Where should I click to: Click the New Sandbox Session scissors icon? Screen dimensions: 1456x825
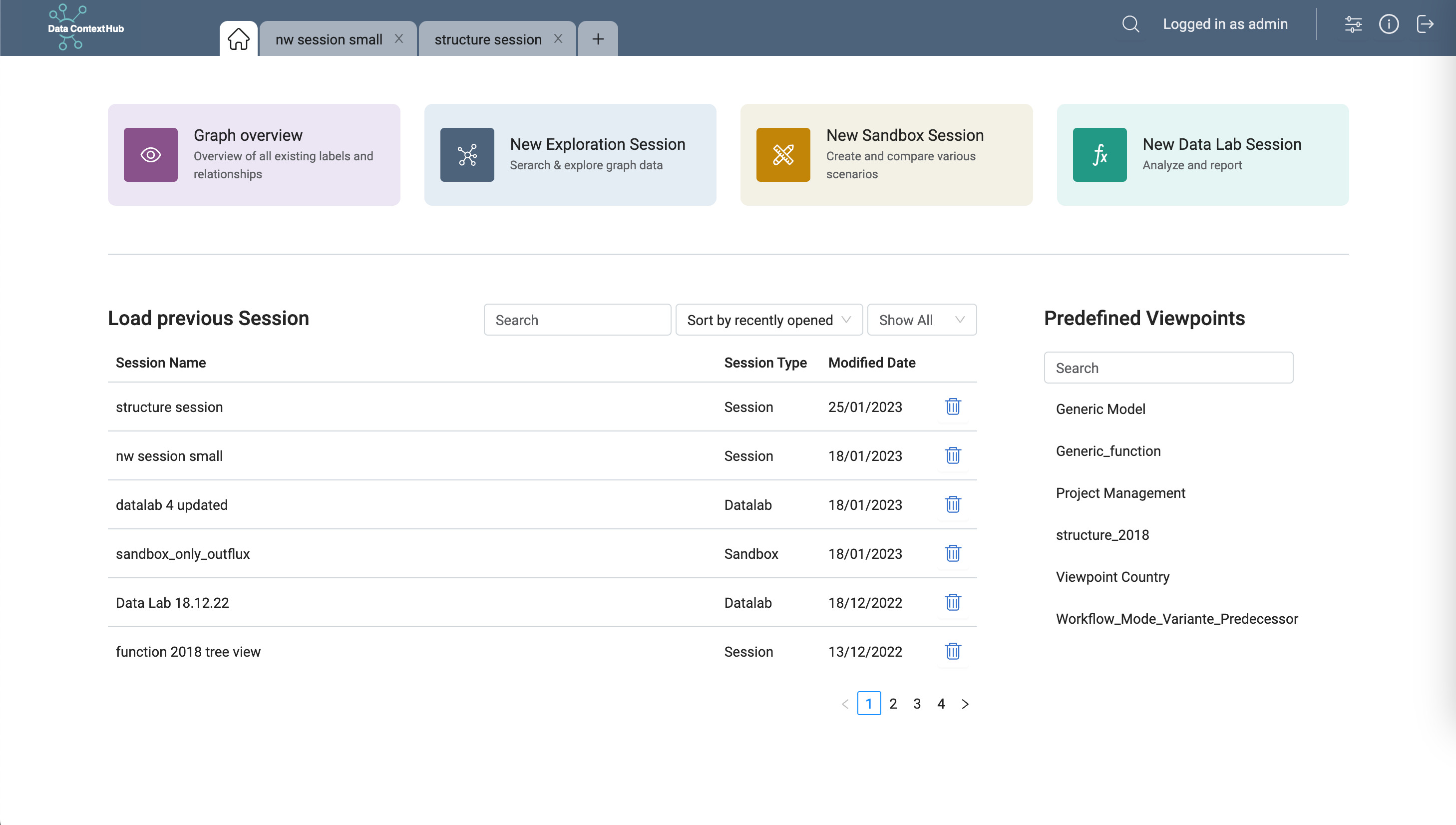[784, 154]
